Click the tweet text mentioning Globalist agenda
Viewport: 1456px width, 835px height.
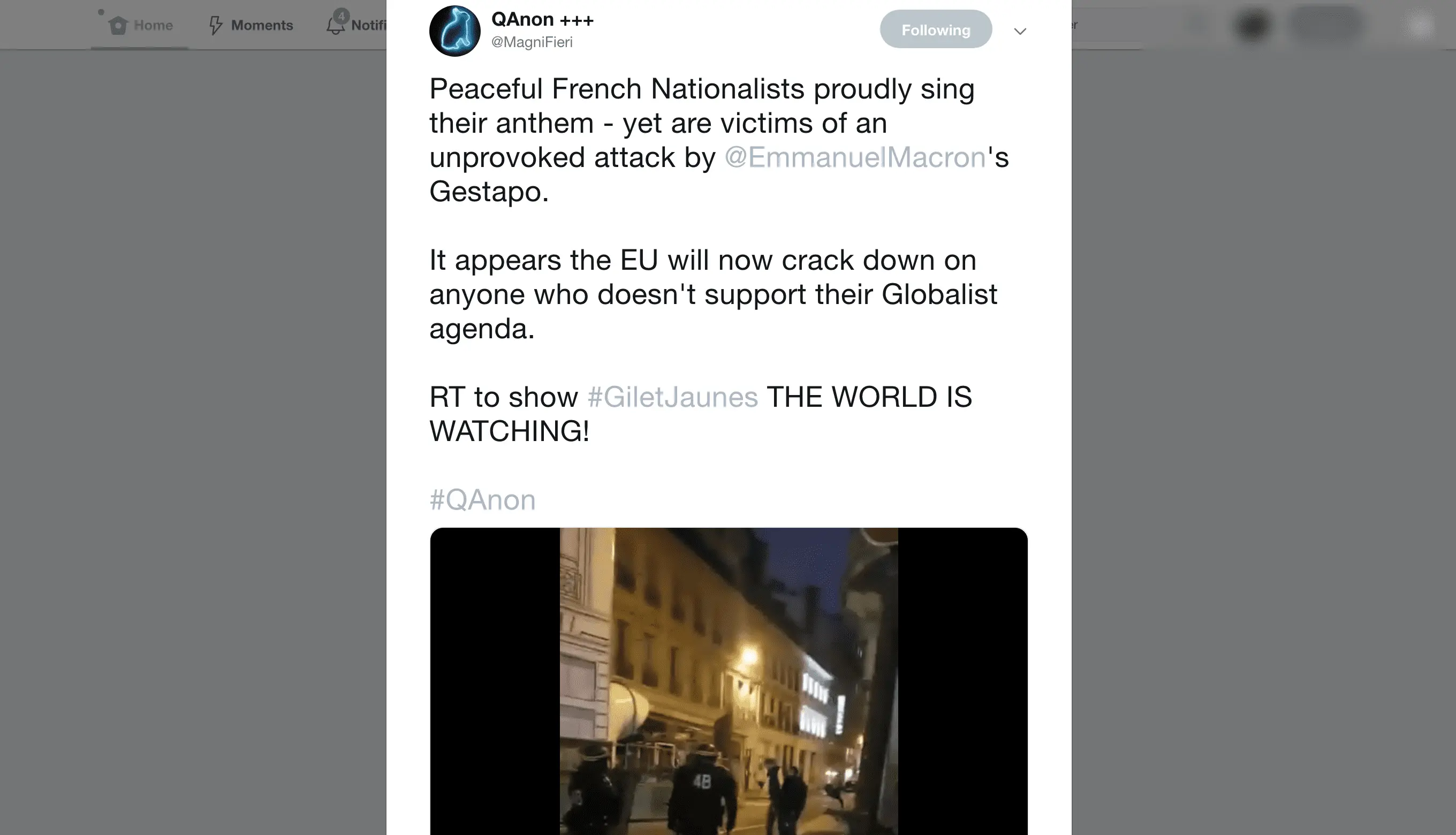click(714, 294)
